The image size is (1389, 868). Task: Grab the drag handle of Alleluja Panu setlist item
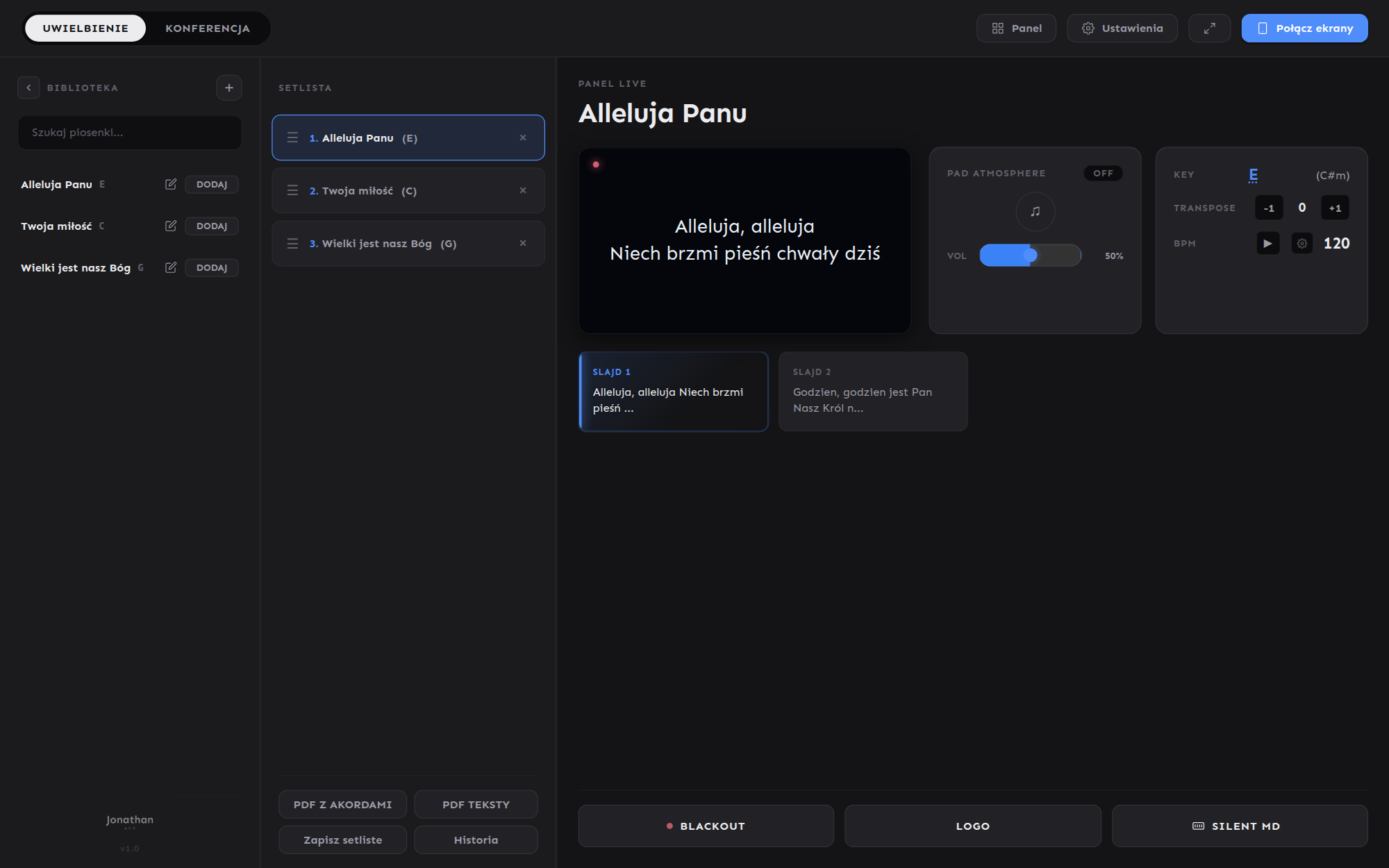point(292,137)
